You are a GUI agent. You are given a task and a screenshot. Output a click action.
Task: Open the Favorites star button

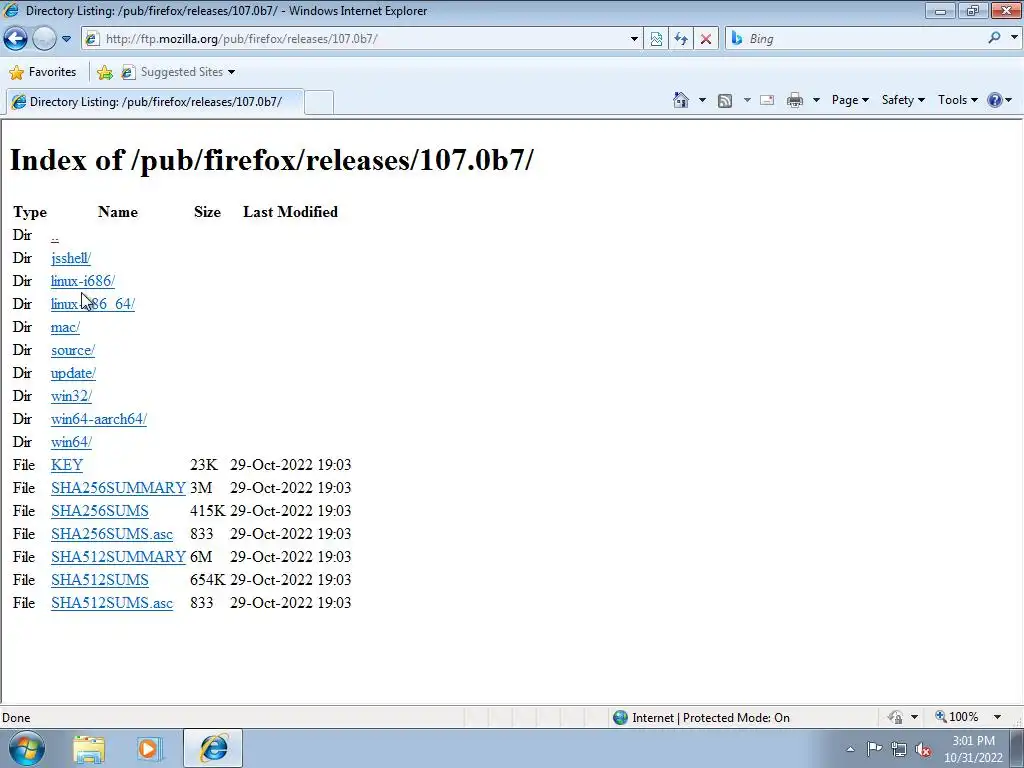[x=43, y=72]
